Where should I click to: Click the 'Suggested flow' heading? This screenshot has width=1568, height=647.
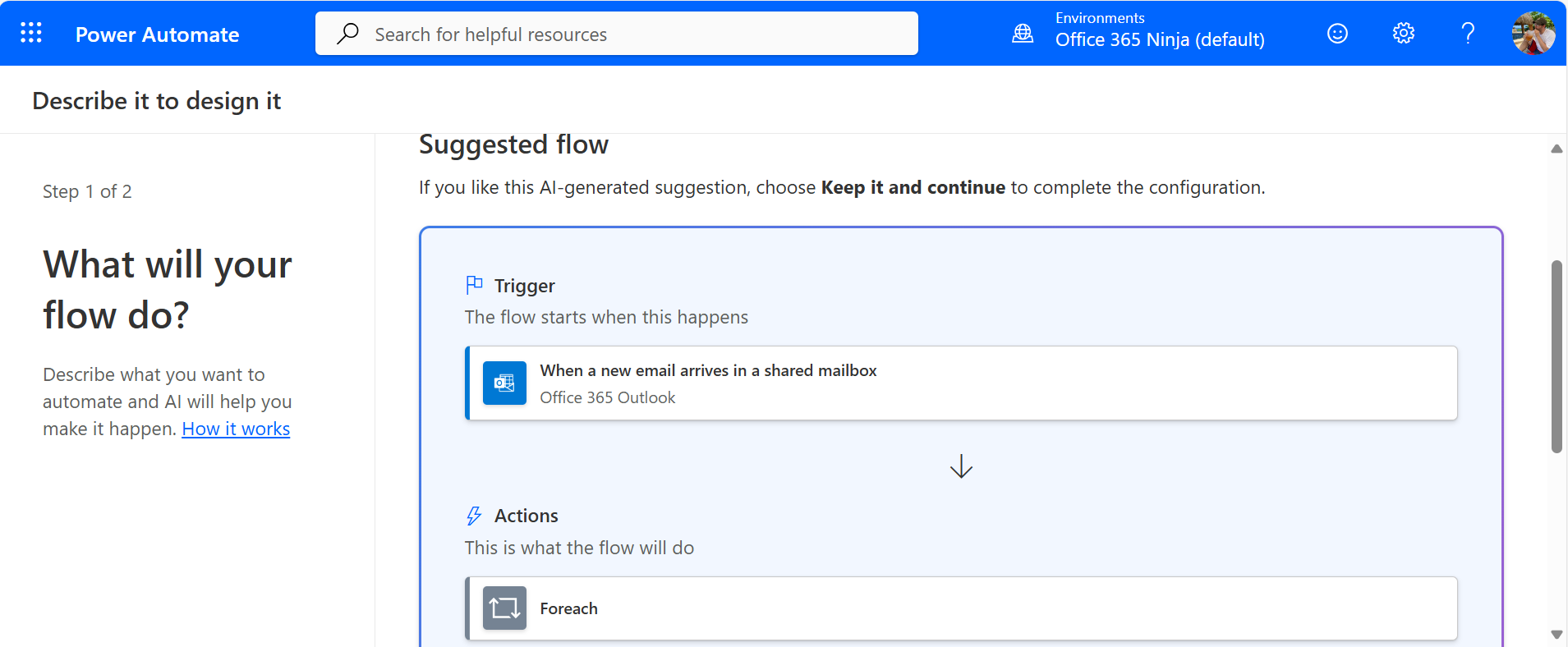[x=513, y=145]
